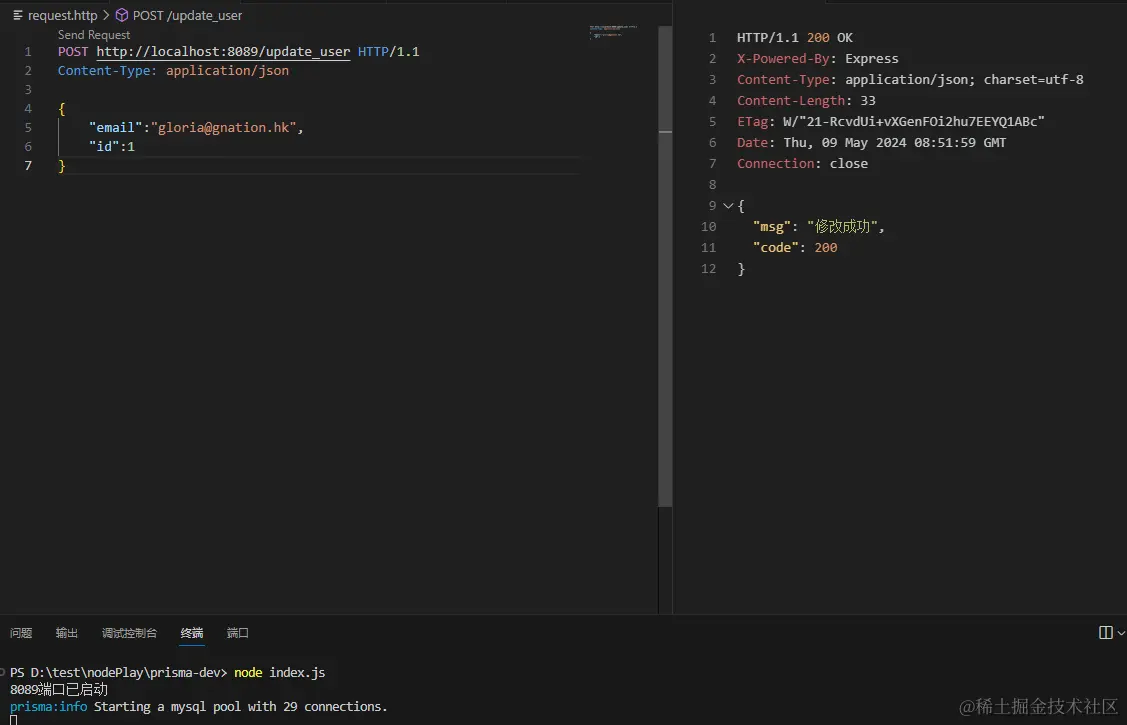
Task: Open the split terminal dropdown arrow
Action: coord(1121,633)
